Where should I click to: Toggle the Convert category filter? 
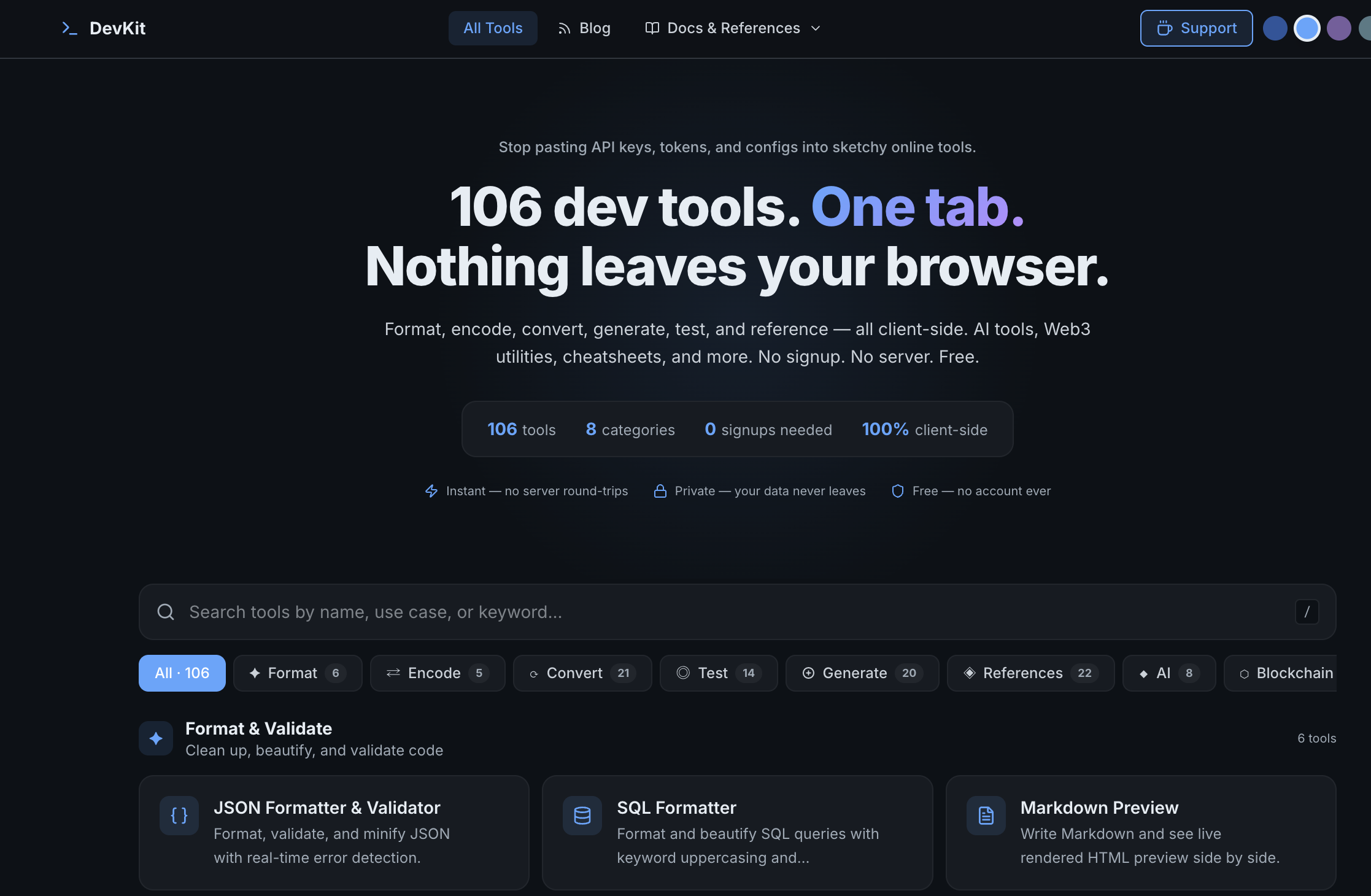point(582,673)
